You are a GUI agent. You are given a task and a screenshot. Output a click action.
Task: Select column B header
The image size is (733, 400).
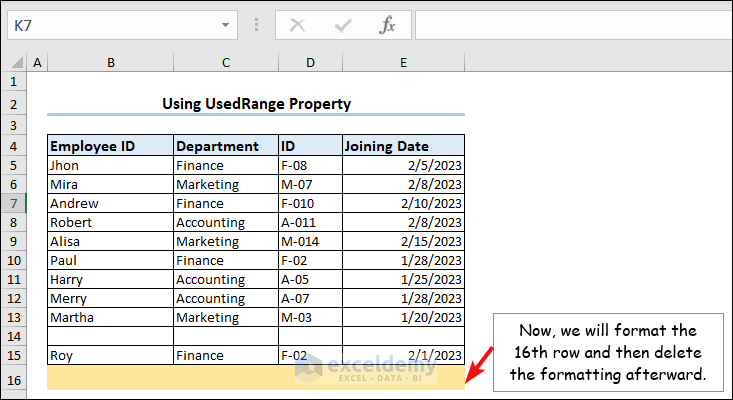point(110,62)
